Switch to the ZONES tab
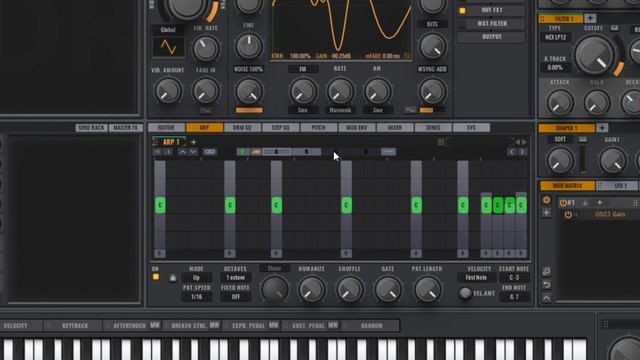Image resolution: width=640 pixels, height=360 pixels. coord(433,128)
